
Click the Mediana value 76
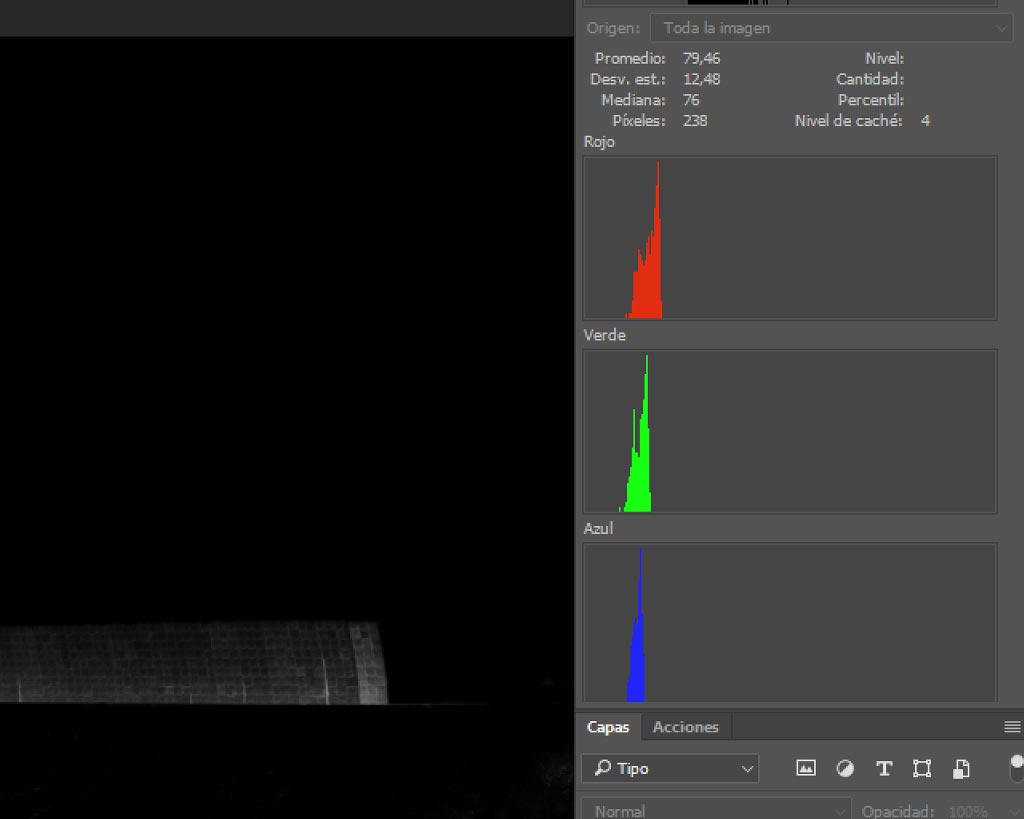tap(691, 100)
